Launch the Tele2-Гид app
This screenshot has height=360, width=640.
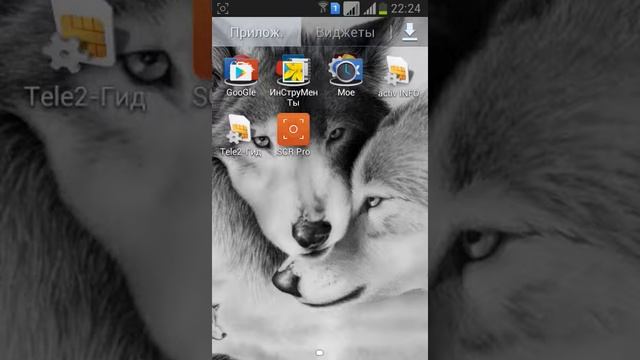(x=240, y=129)
